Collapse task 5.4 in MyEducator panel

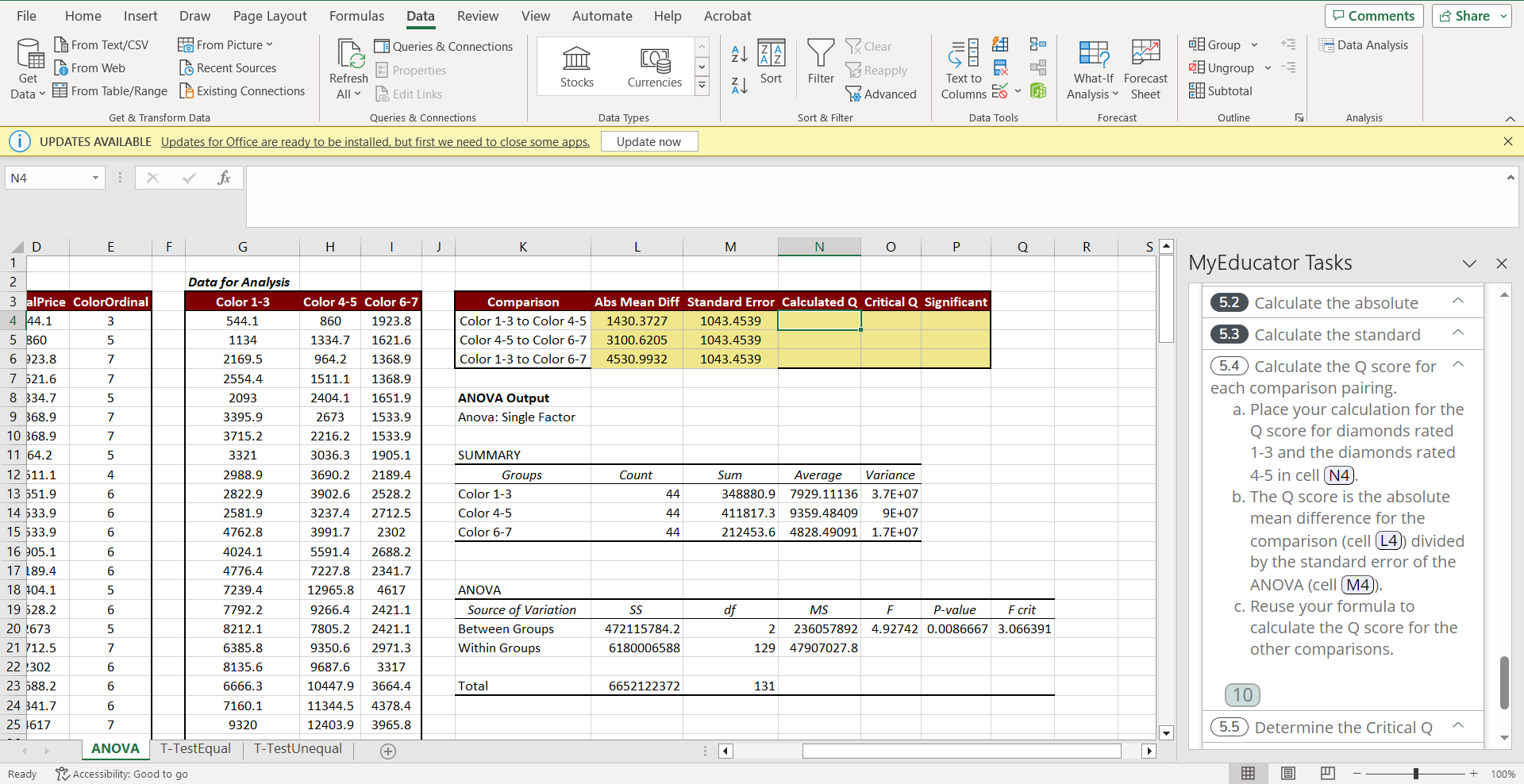pyautogui.click(x=1458, y=364)
